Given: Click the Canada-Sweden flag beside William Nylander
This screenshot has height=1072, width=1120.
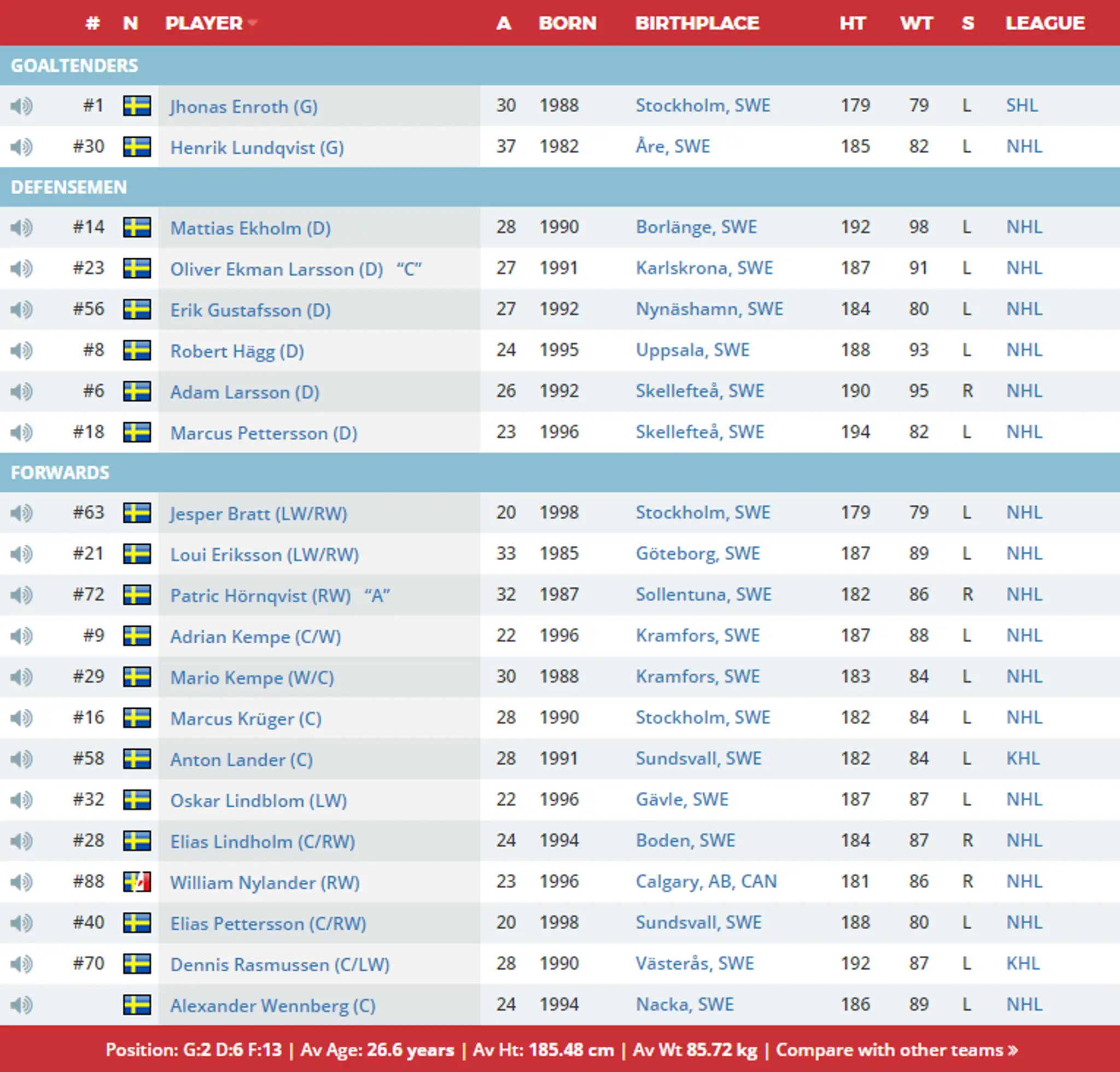Looking at the screenshot, I should tap(137, 882).
